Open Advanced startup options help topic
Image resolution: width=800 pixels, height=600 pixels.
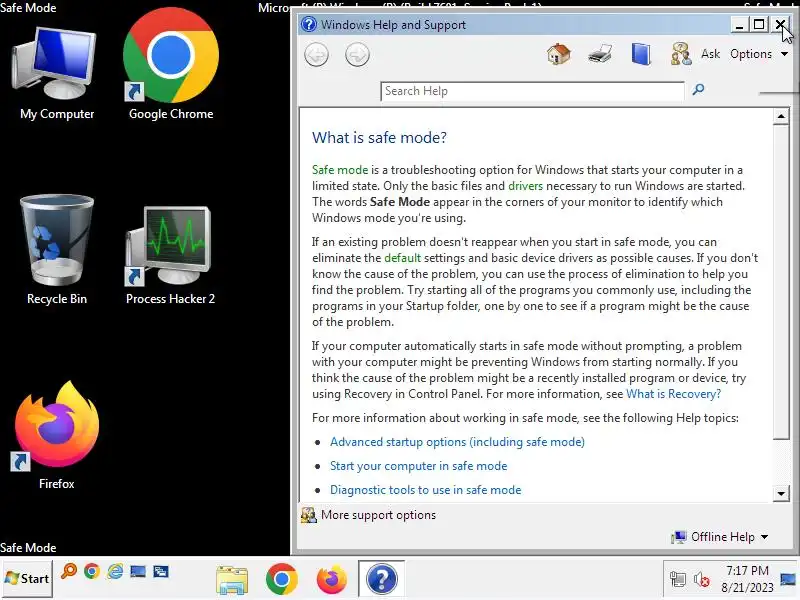[x=457, y=442]
